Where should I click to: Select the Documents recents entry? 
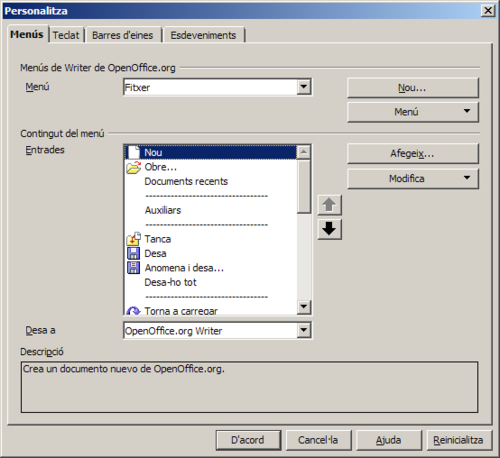tap(211, 181)
